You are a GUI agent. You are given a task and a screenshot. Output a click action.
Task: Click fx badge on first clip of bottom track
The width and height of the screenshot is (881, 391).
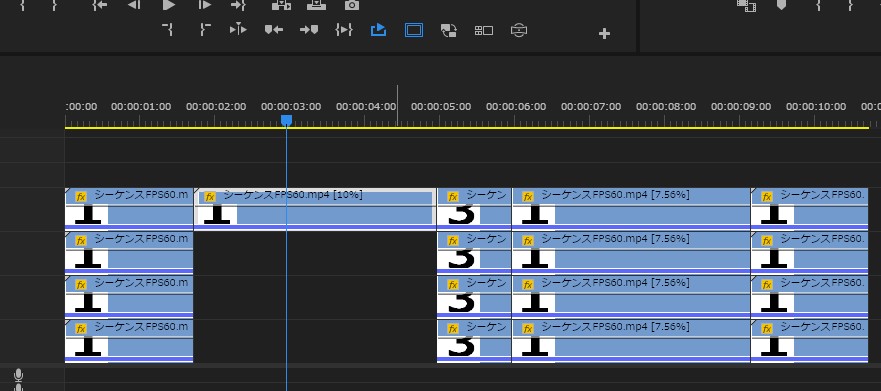[x=80, y=329]
